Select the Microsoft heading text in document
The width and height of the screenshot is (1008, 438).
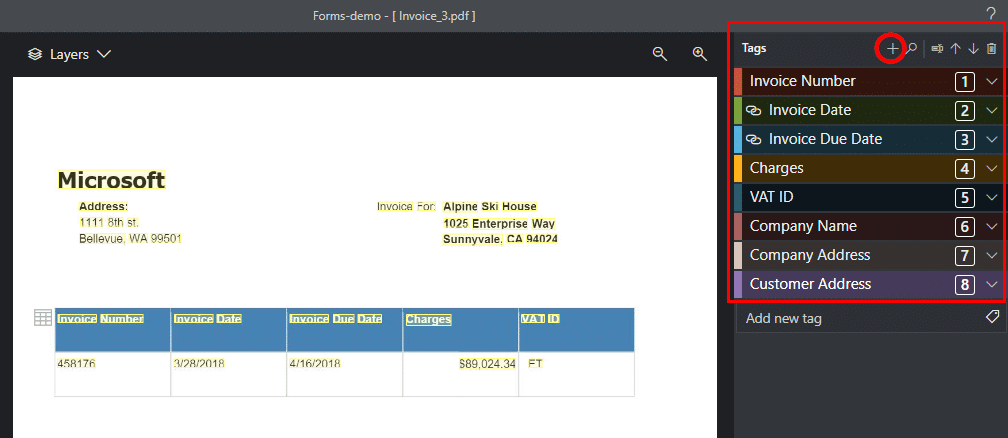click(111, 180)
